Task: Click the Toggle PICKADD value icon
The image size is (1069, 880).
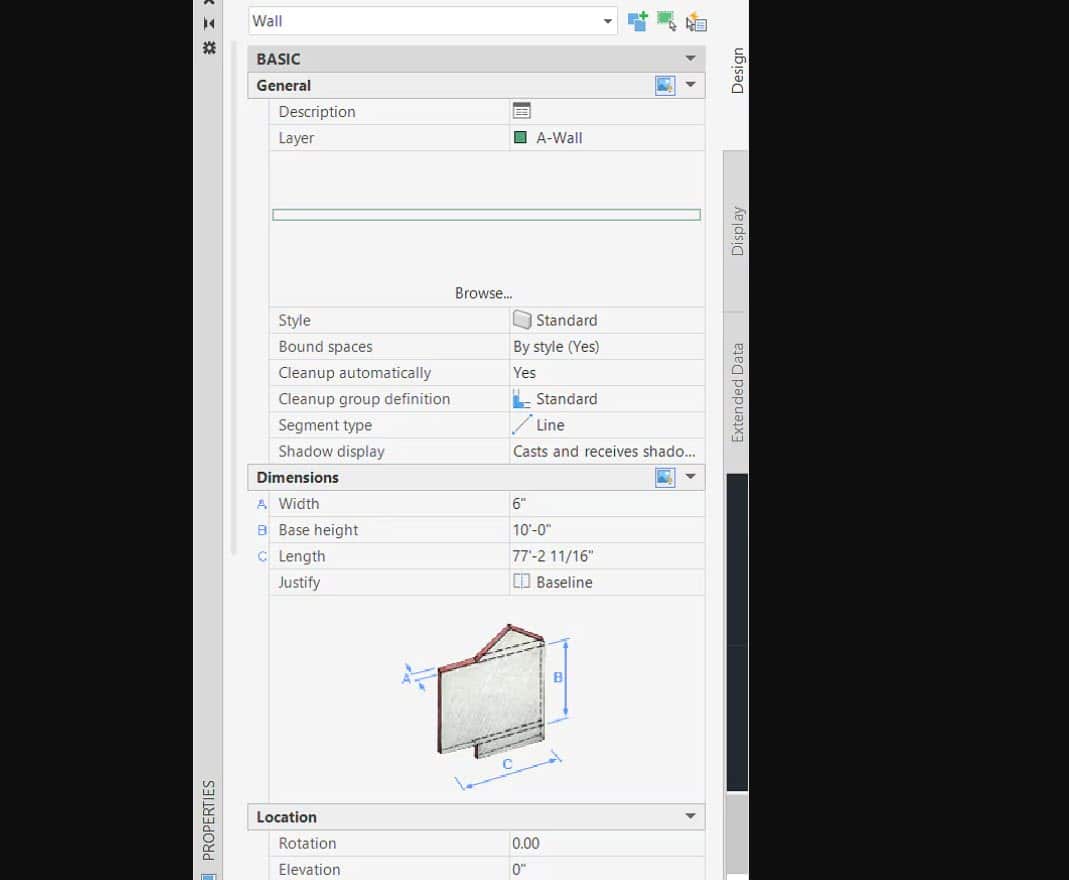Action: pos(637,21)
